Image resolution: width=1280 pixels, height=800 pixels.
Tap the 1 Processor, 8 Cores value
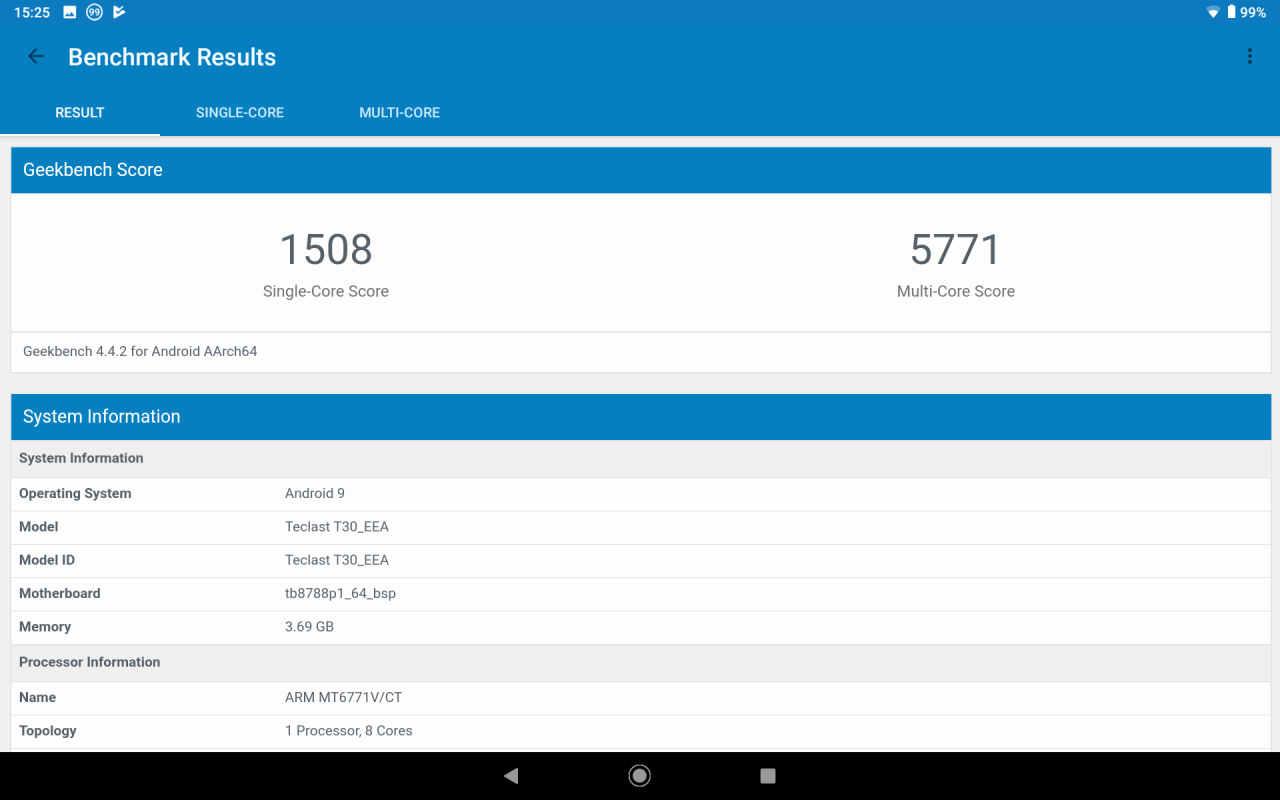click(349, 731)
